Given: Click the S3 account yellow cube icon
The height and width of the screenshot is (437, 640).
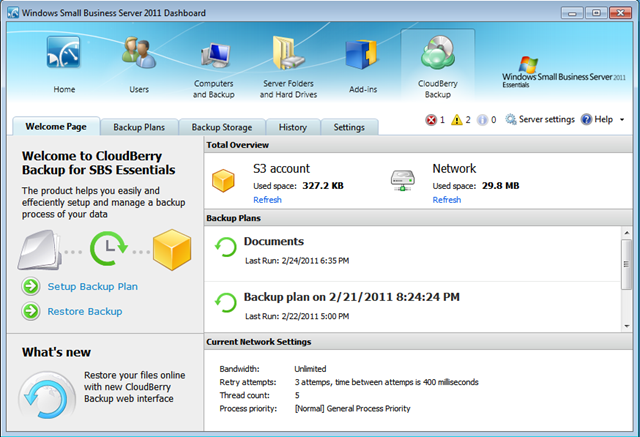Looking at the screenshot, I should tap(223, 180).
